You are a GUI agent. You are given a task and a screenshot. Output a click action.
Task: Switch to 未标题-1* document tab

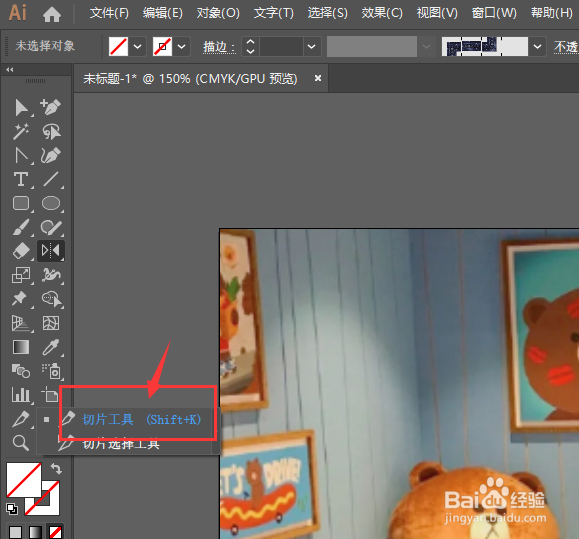(x=191, y=79)
